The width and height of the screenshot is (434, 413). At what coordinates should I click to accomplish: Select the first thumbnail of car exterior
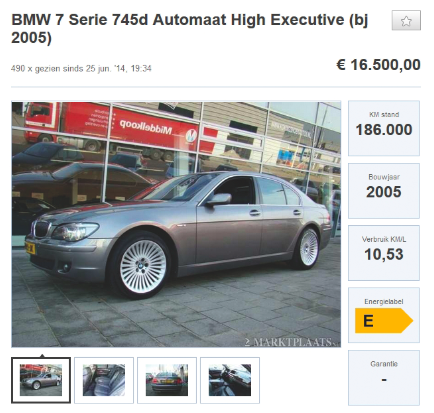click(x=41, y=380)
